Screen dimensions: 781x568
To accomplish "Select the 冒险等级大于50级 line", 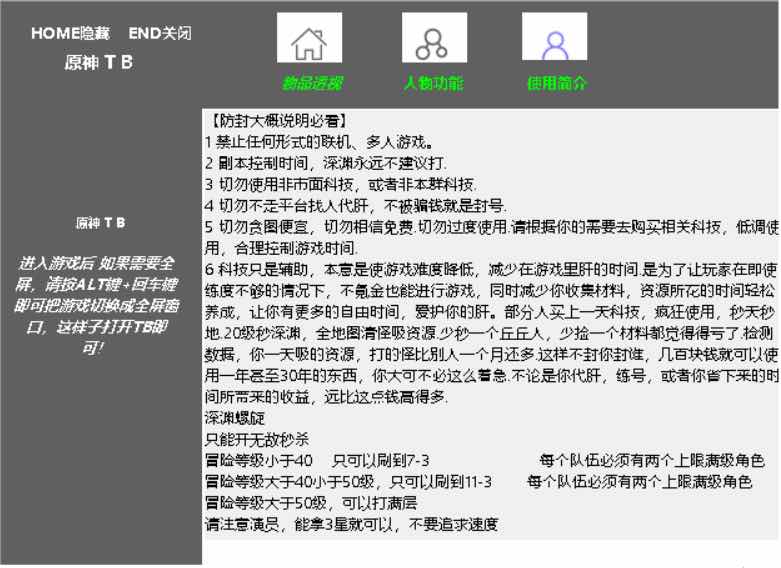I will pyautogui.click(x=311, y=503).
